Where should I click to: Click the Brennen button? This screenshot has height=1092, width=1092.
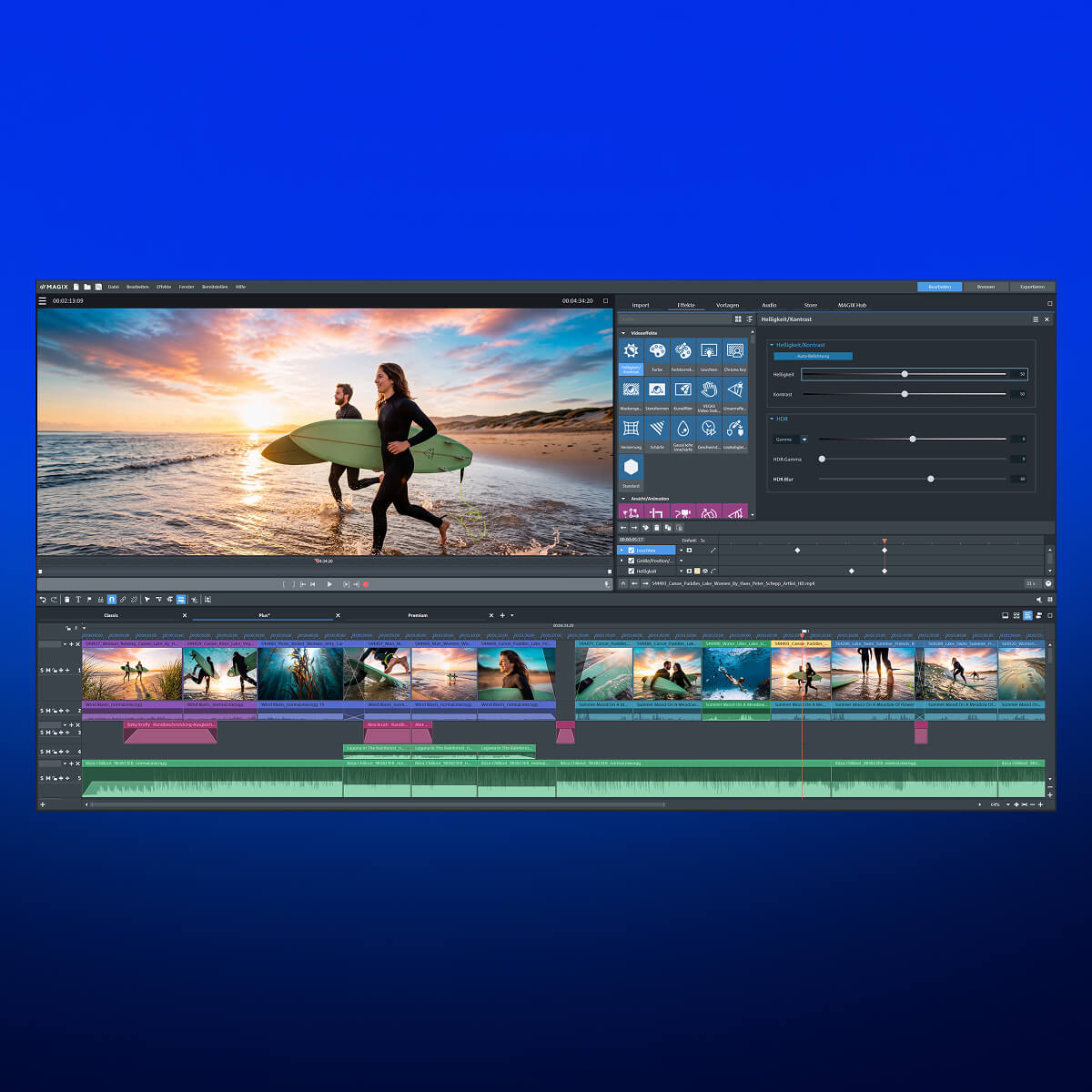(x=986, y=287)
